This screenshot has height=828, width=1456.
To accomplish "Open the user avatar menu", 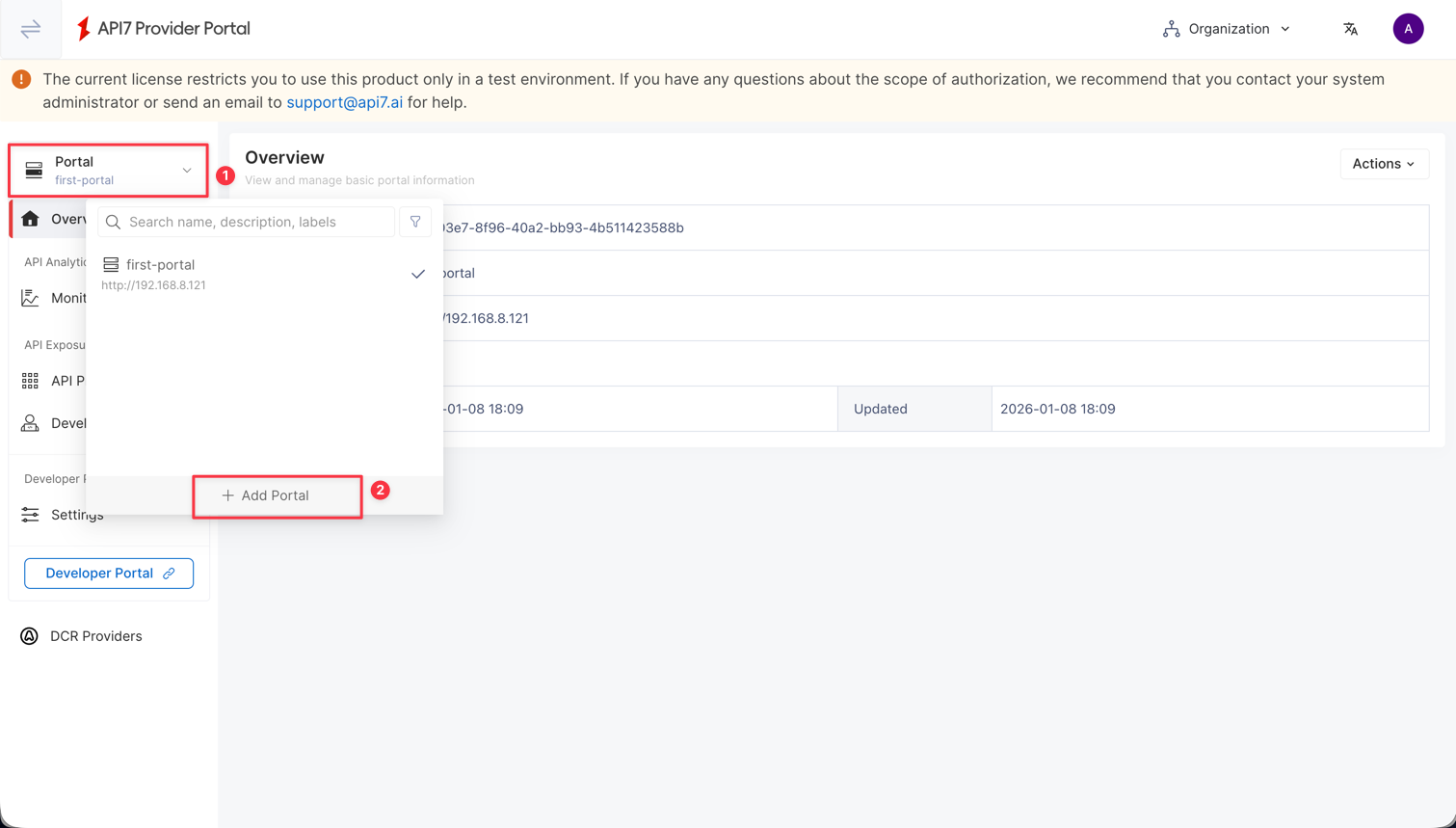I will (x=1408, y=29).
